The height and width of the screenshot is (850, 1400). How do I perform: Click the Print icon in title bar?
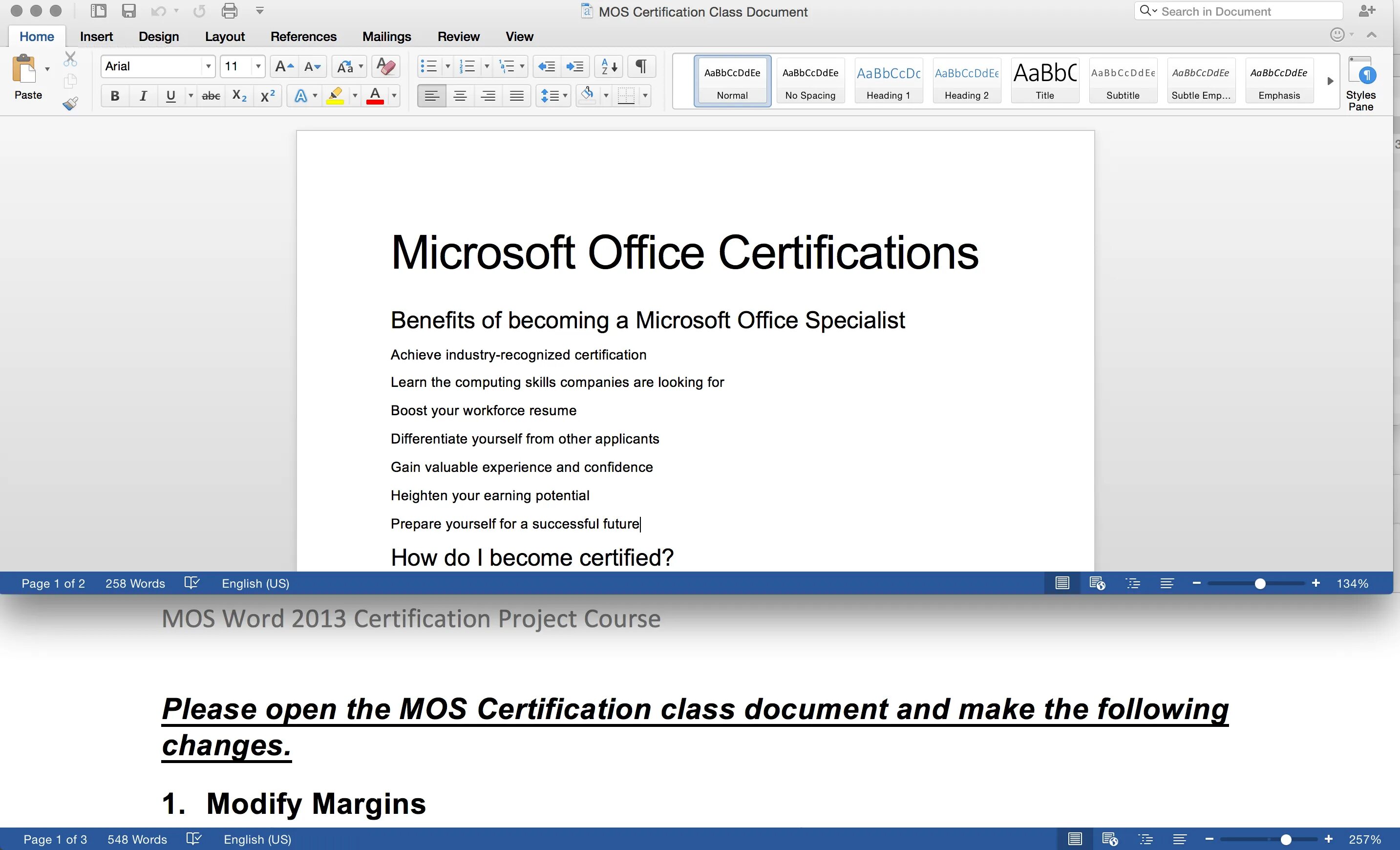tap(230, 11)
